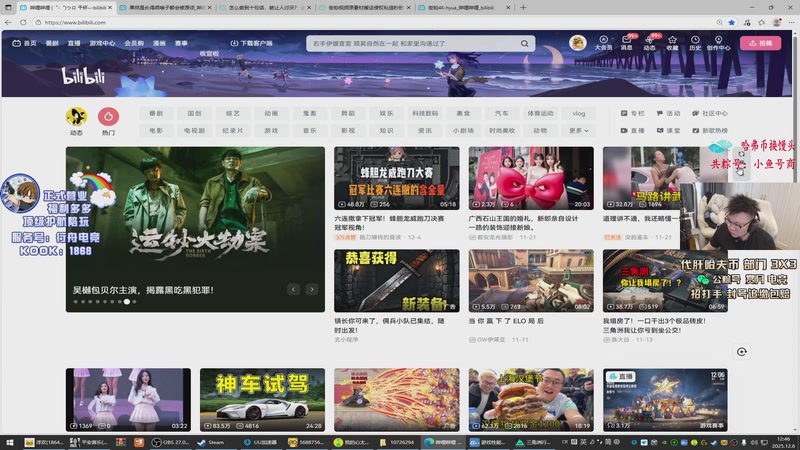Open the 恭喜获得 新装备 ad thumbnail
This screenshot has height=450, width=800.
[396, 281]
